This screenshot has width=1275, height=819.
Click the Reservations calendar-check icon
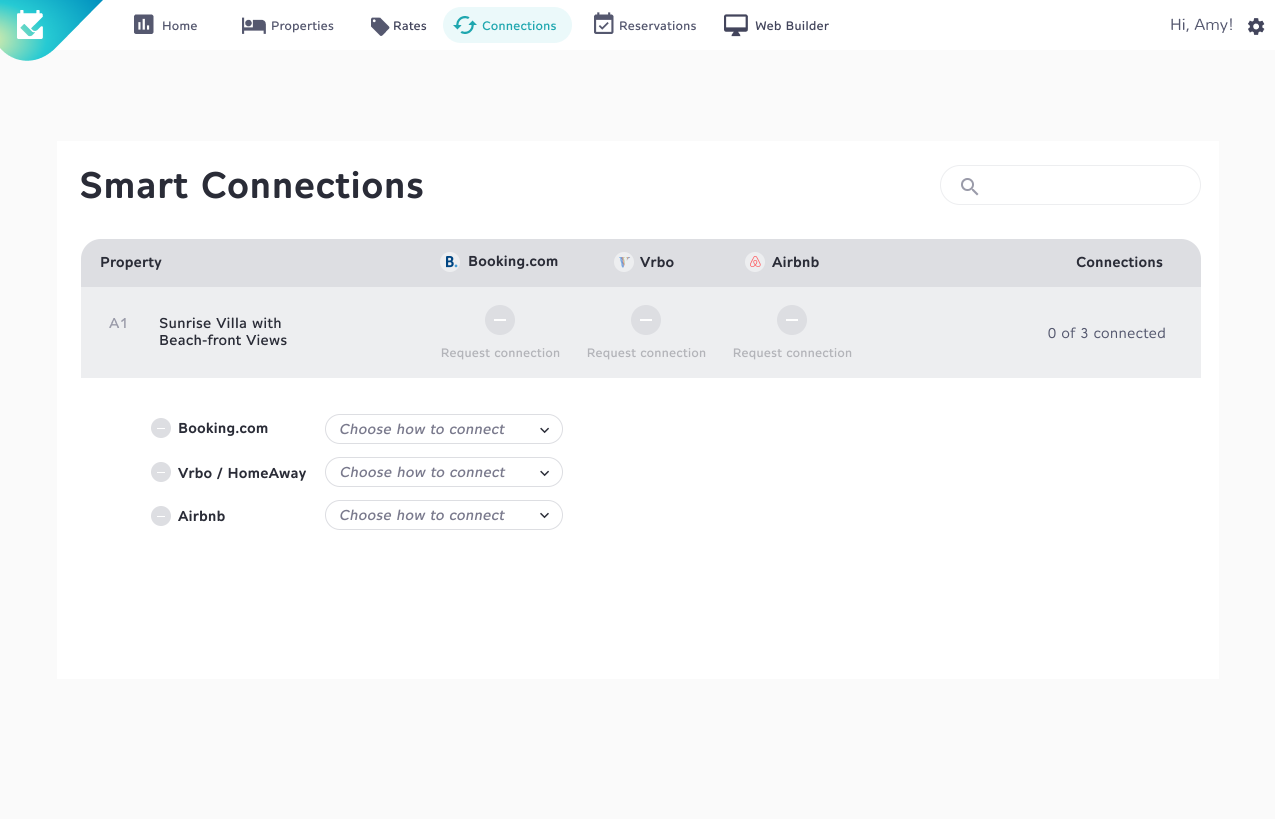pyautogui.click(x=603, y=24)
